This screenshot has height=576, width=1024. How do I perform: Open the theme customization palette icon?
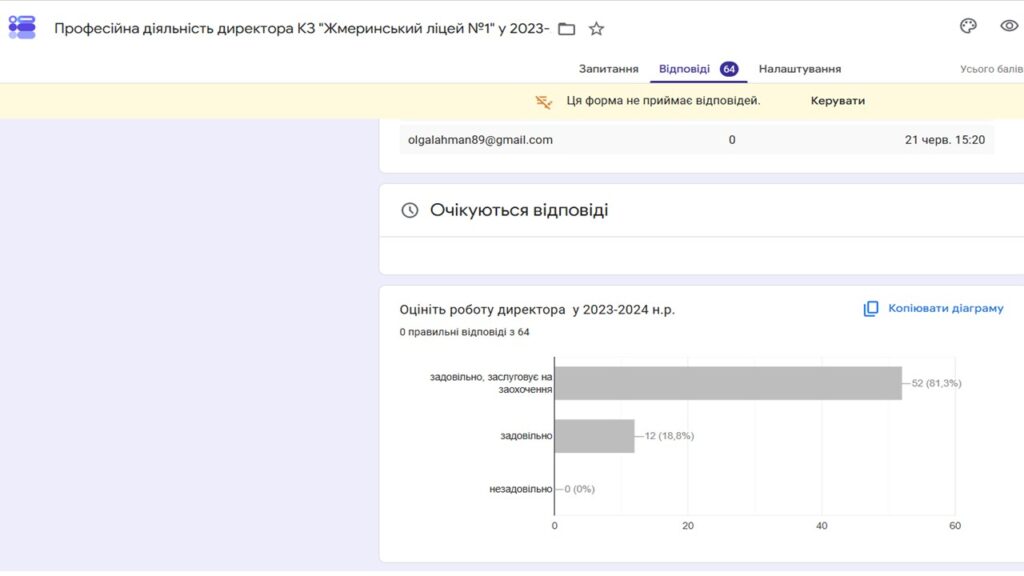click(968, 26)
